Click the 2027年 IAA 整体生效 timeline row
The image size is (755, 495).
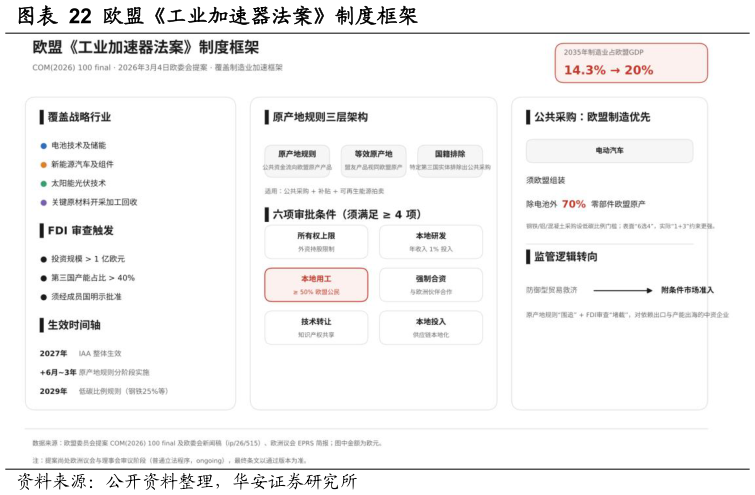(x=80, y=353)
